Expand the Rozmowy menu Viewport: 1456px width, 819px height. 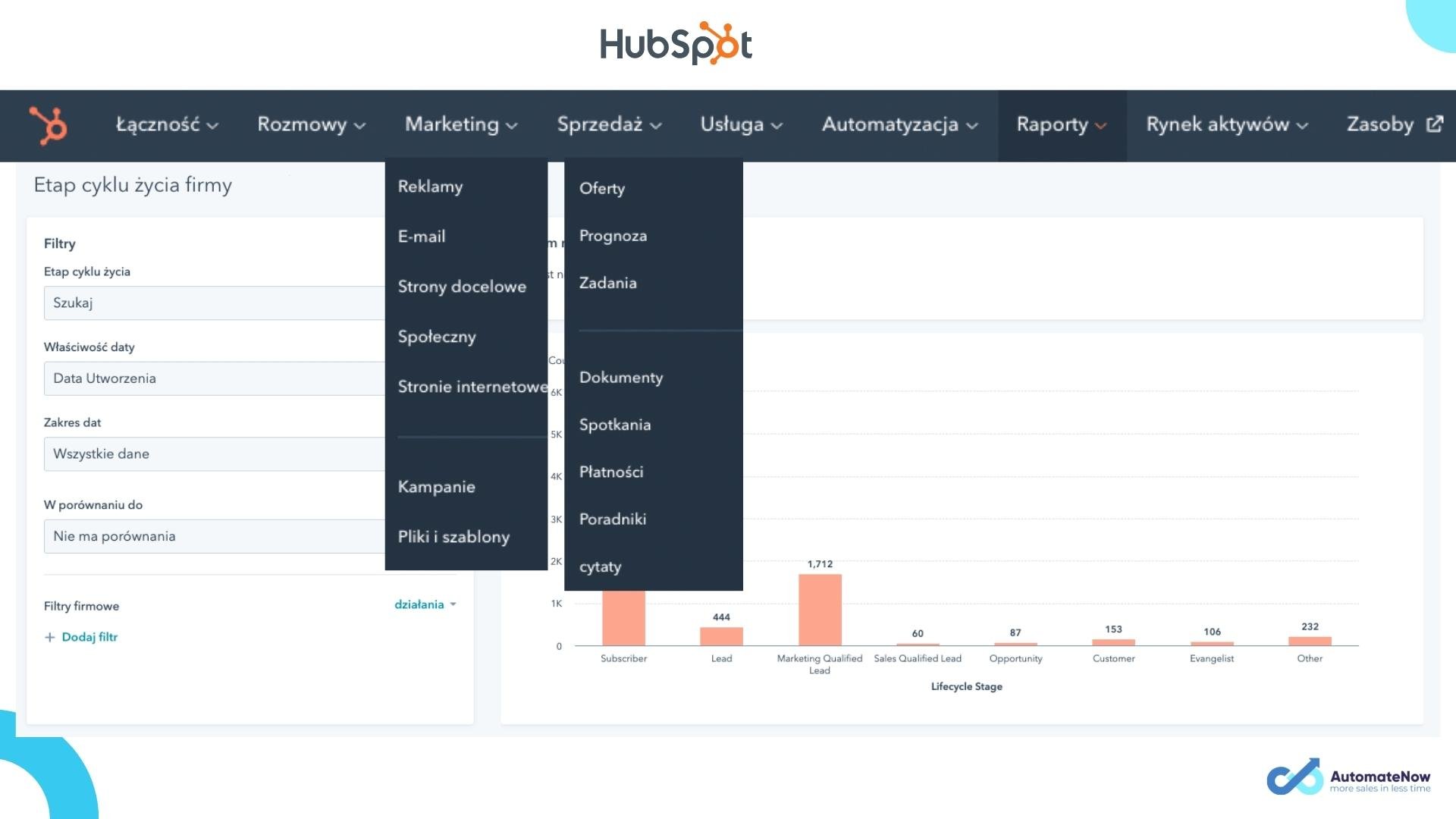(311, 125)
